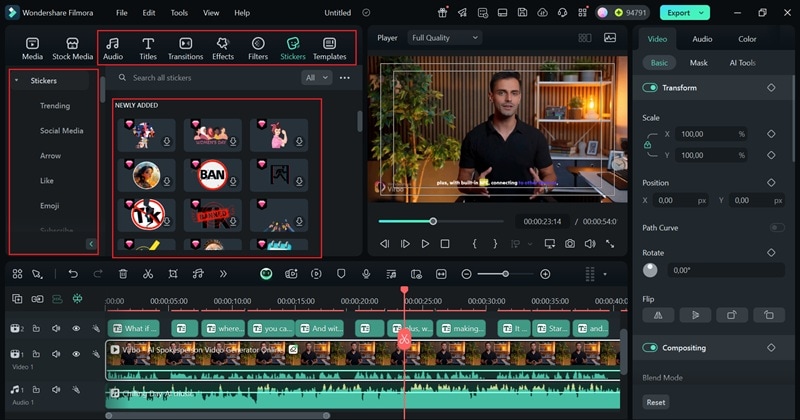This screenshot has height=420, width=800.
Task: Open the Audio library tab
Action: (113, 49)
